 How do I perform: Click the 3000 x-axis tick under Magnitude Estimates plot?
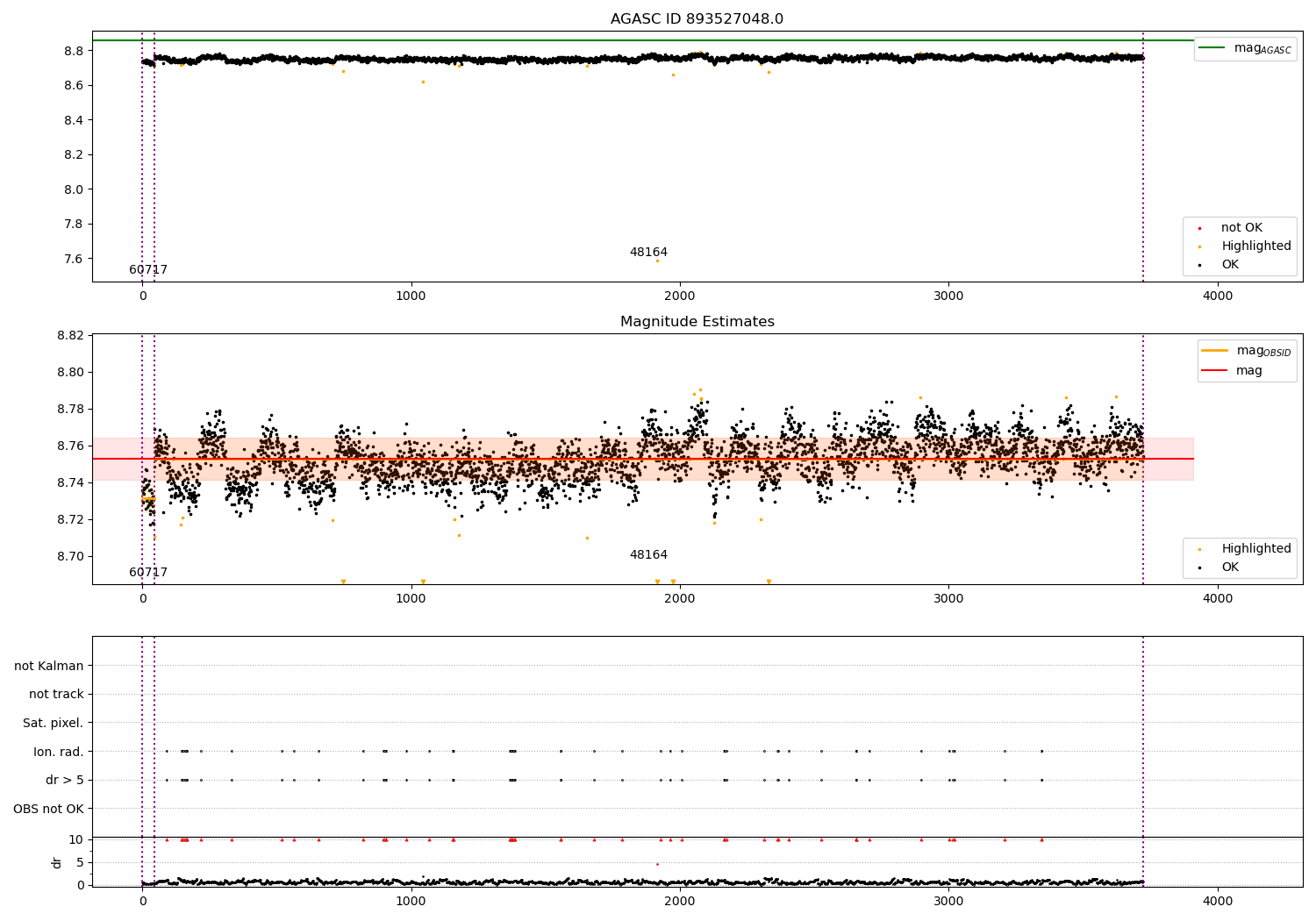pyautogui.click(x=948, y=599)
